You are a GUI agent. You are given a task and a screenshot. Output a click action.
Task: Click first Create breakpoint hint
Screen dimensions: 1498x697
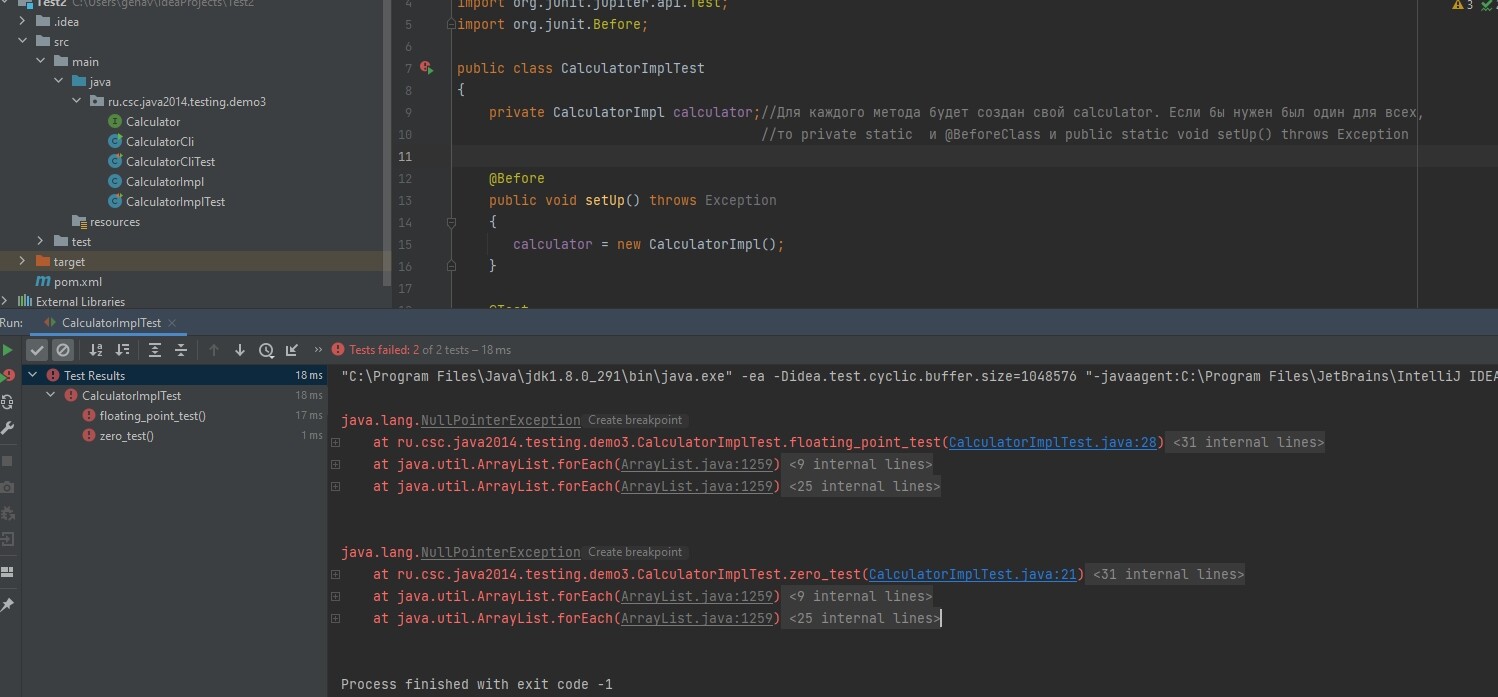[x=635, y=420]
